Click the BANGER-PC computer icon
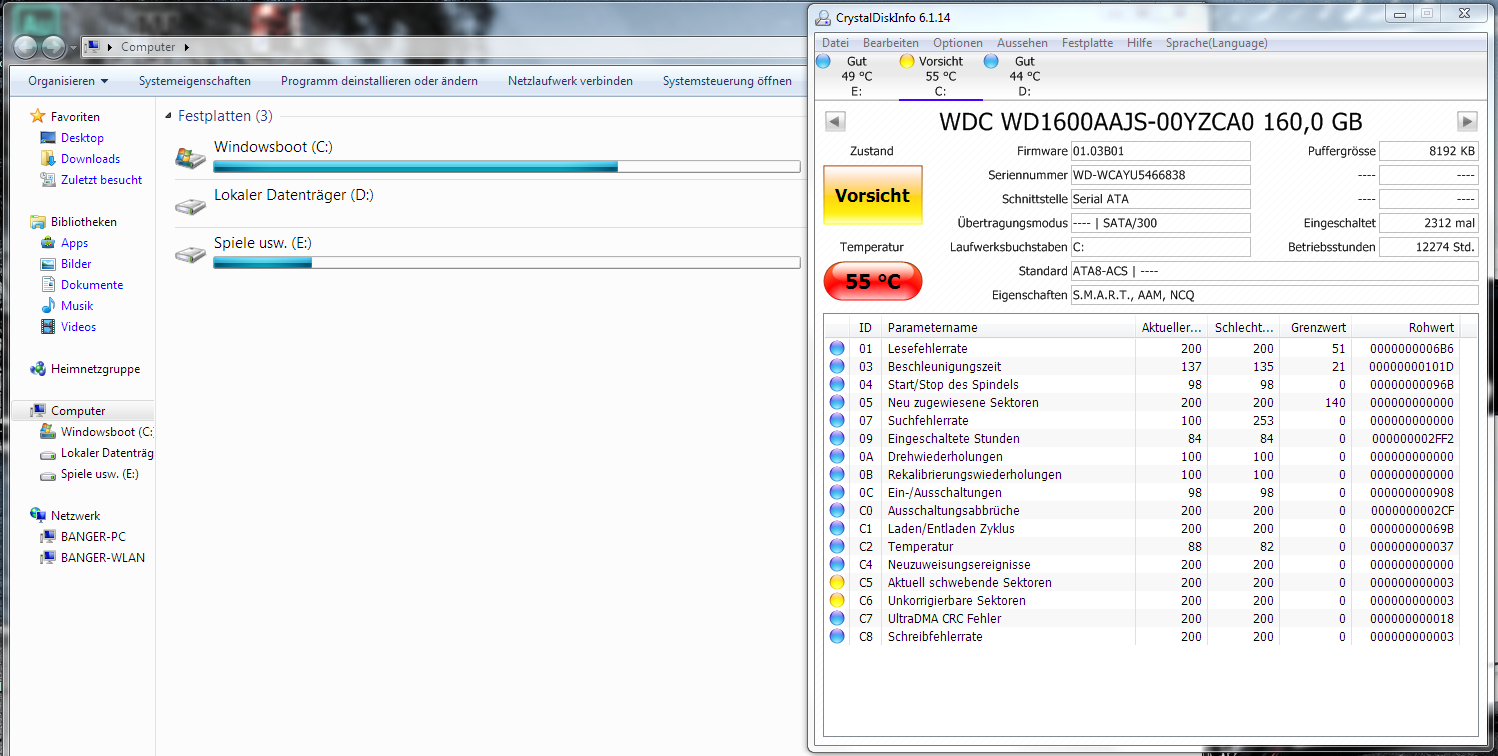The height and width of the screenshot is (756, 1498). (48, 537)
